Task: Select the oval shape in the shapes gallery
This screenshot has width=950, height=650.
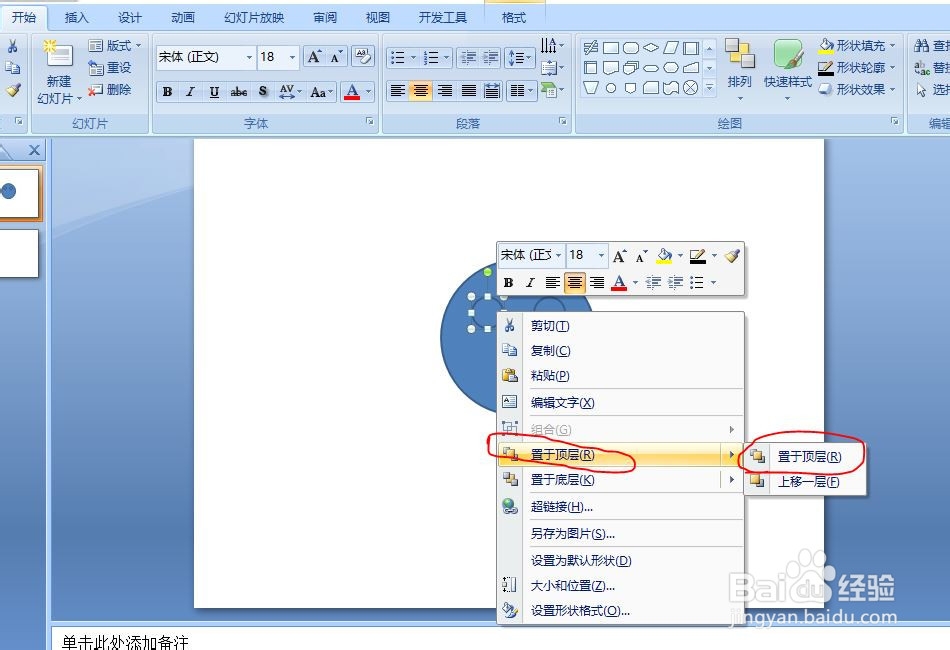Action: click(x=611, y=88)
